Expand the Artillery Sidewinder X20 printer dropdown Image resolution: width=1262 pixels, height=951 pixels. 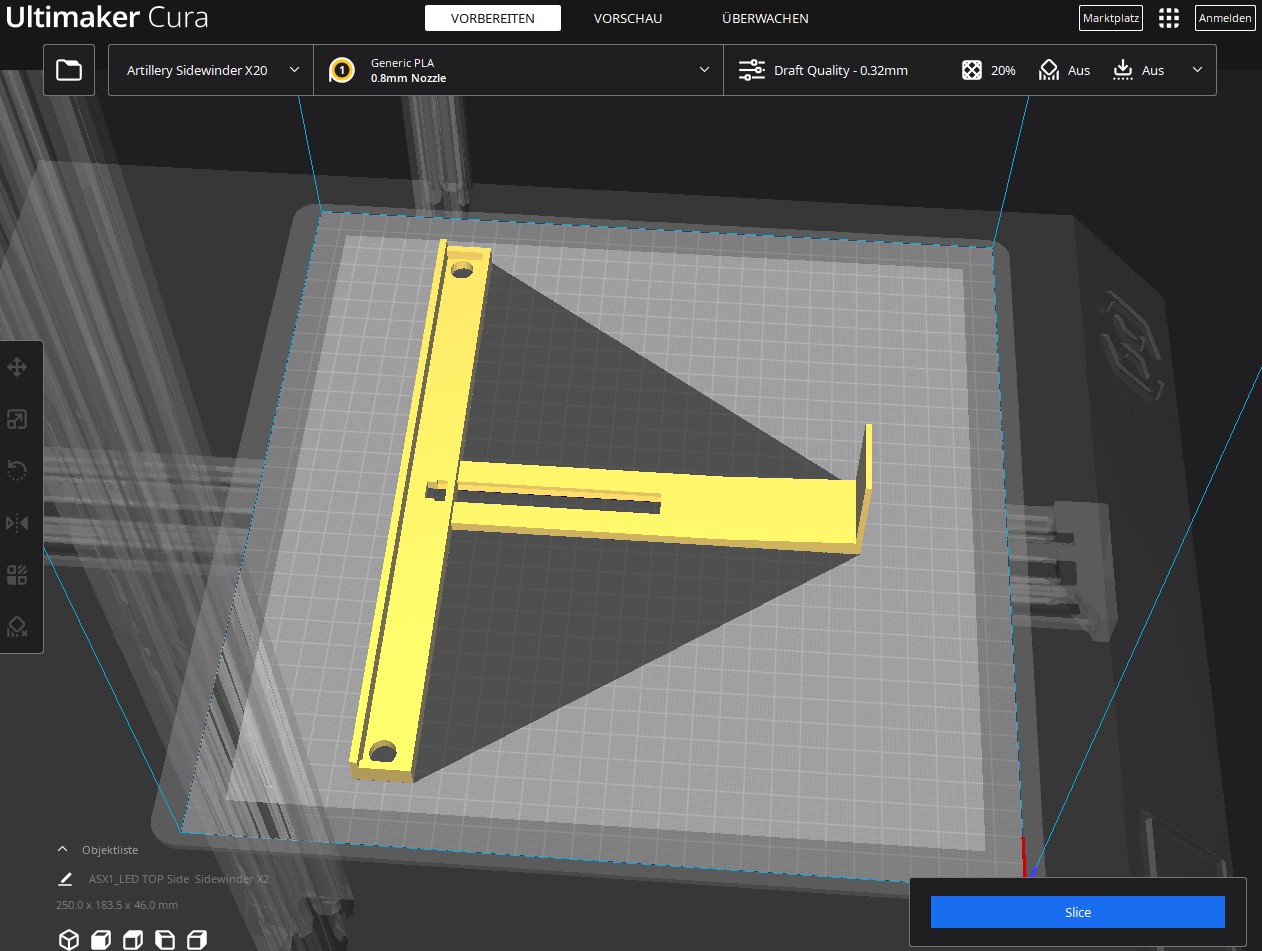[x=211, y=70]
